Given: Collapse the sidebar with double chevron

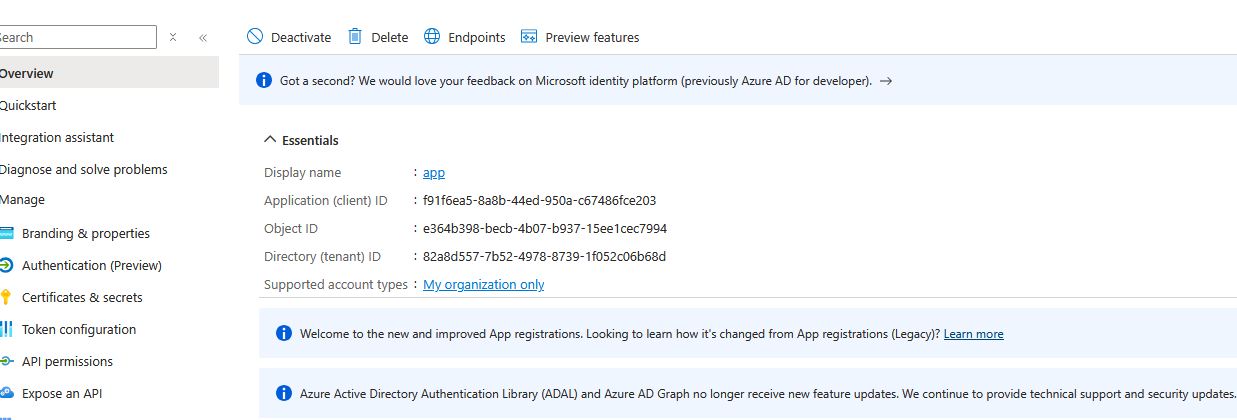Looking at the screenshot, I should pos(202,37).
